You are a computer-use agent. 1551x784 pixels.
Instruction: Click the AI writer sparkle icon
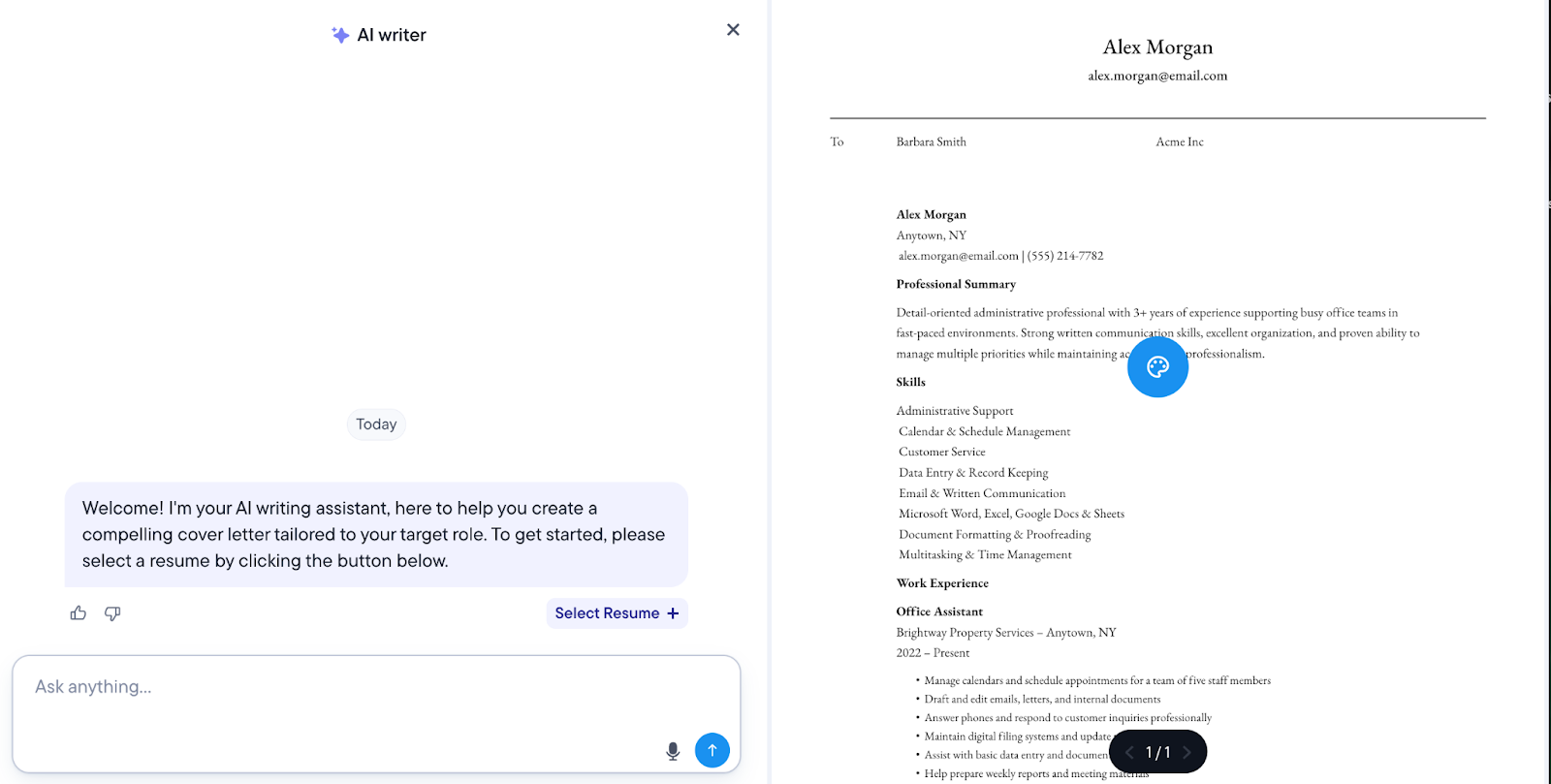pos(340,35)
